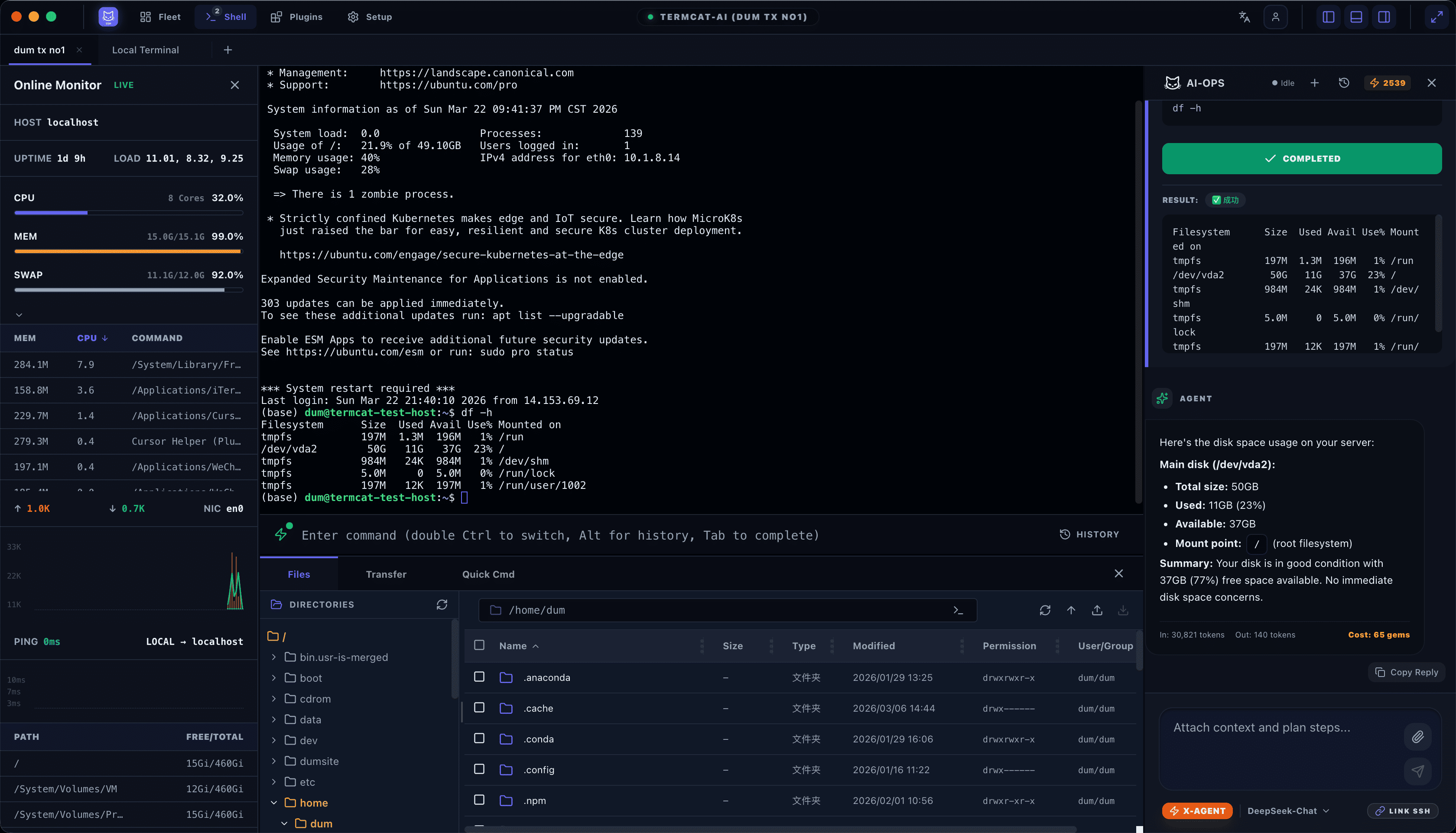Open the user account icon
This screenshot has width=1456, height=833.
(1275, 17)
